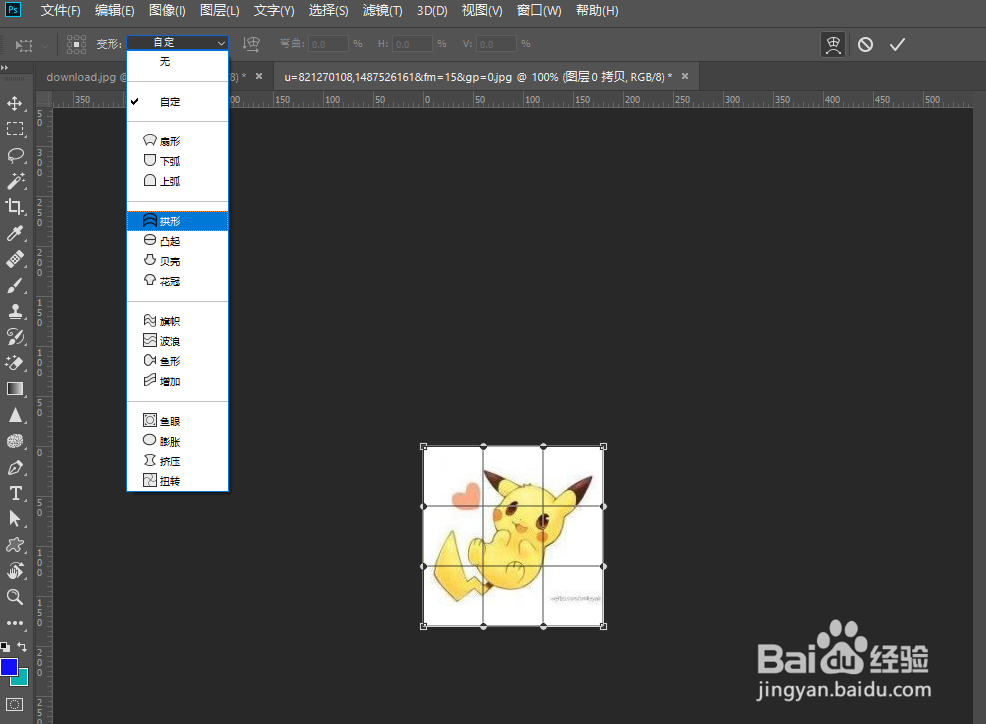The width and height of the screenshot is (986, 724).
Task: Click the Photoshop logo icon
Action: pos(13,10)
